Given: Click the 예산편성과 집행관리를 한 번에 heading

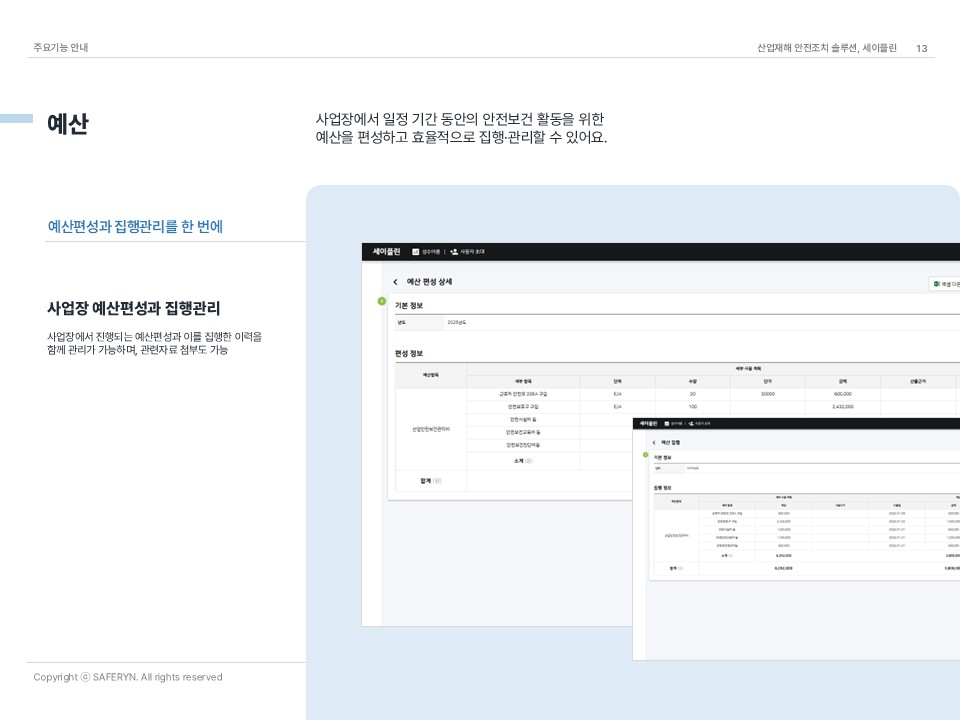Looking at the screenshot, I should [135, 226].
